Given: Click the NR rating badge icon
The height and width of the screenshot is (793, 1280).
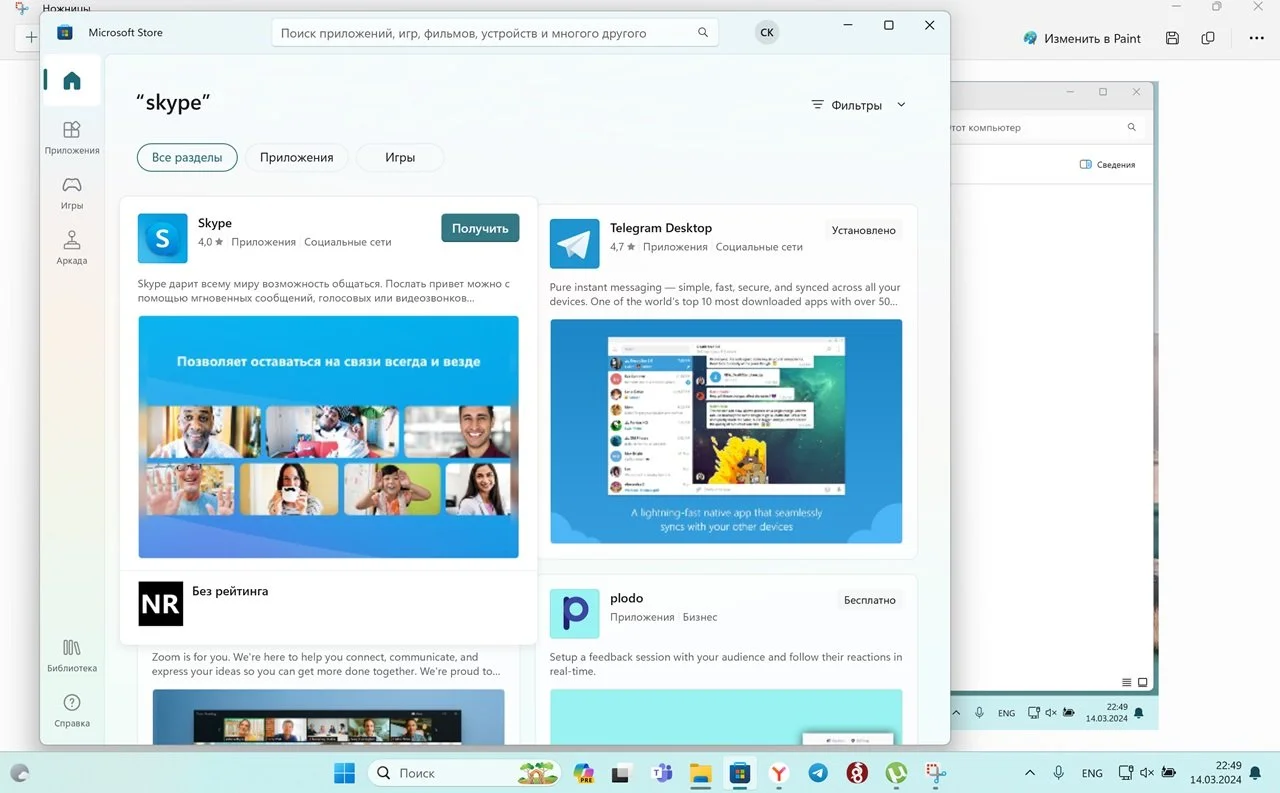Looking at the screenshot, I should 161,603.
